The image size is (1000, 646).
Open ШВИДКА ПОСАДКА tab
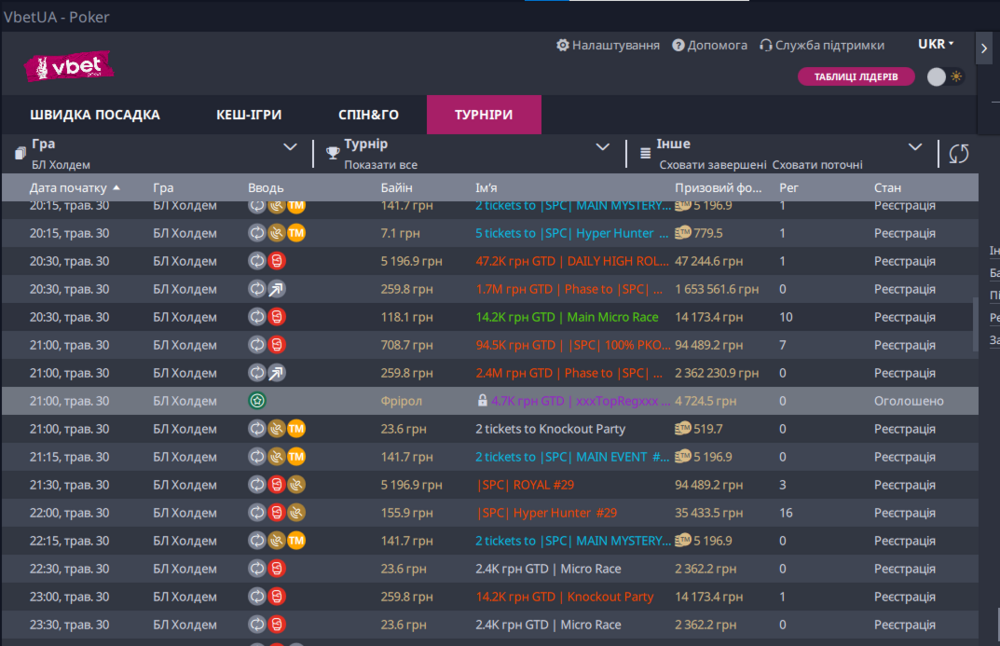tap(95, 115)
